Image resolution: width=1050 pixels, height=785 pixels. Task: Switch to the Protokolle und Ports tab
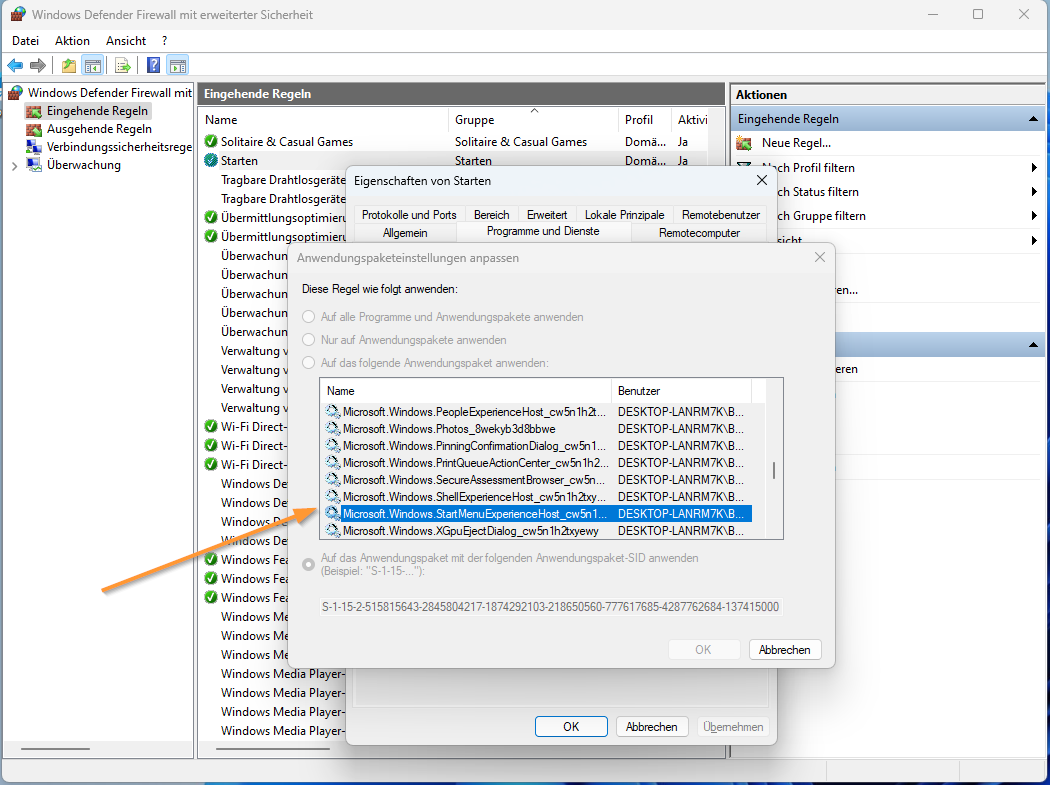point(409,214)
